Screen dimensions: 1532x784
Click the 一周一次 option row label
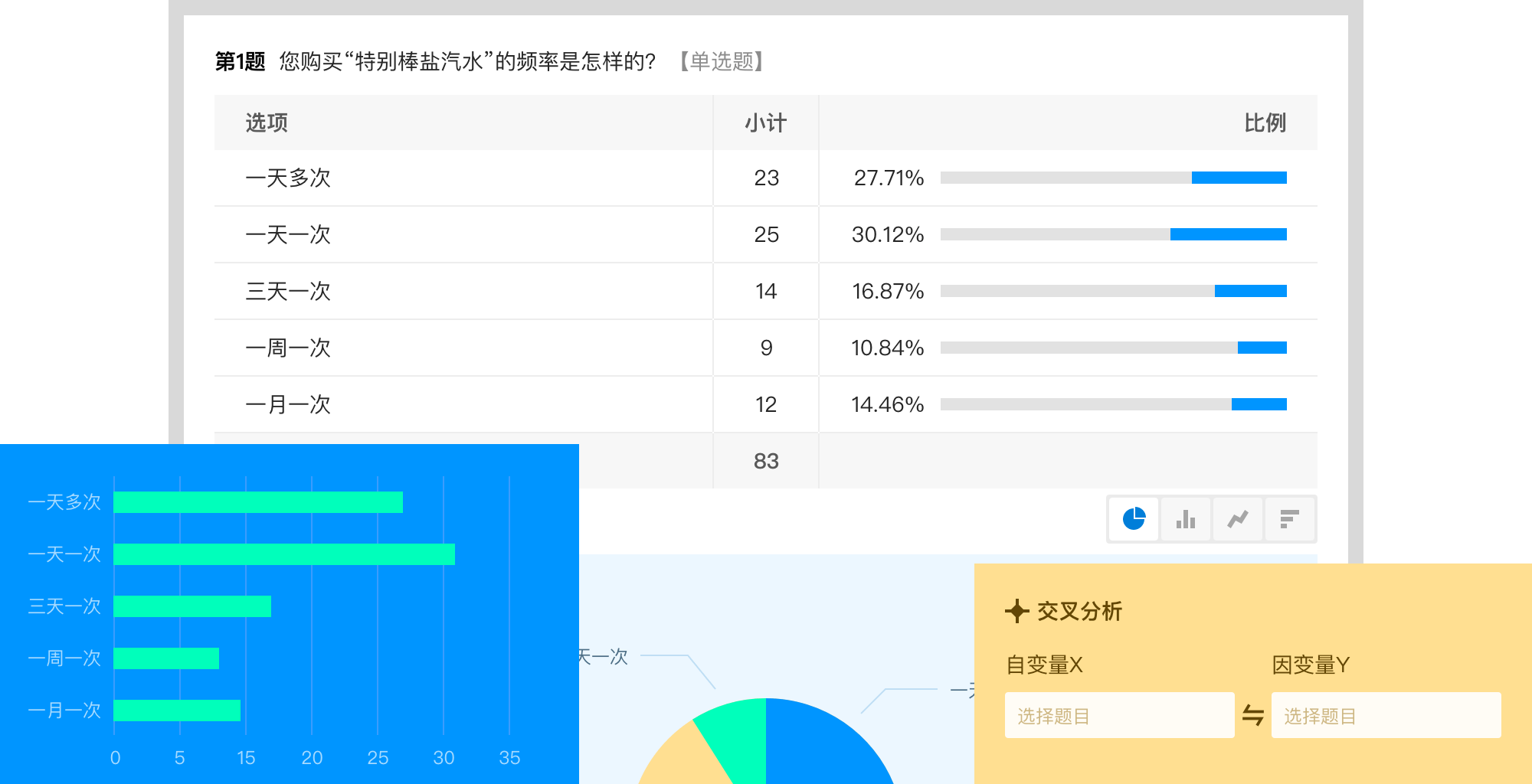(288, 348)
